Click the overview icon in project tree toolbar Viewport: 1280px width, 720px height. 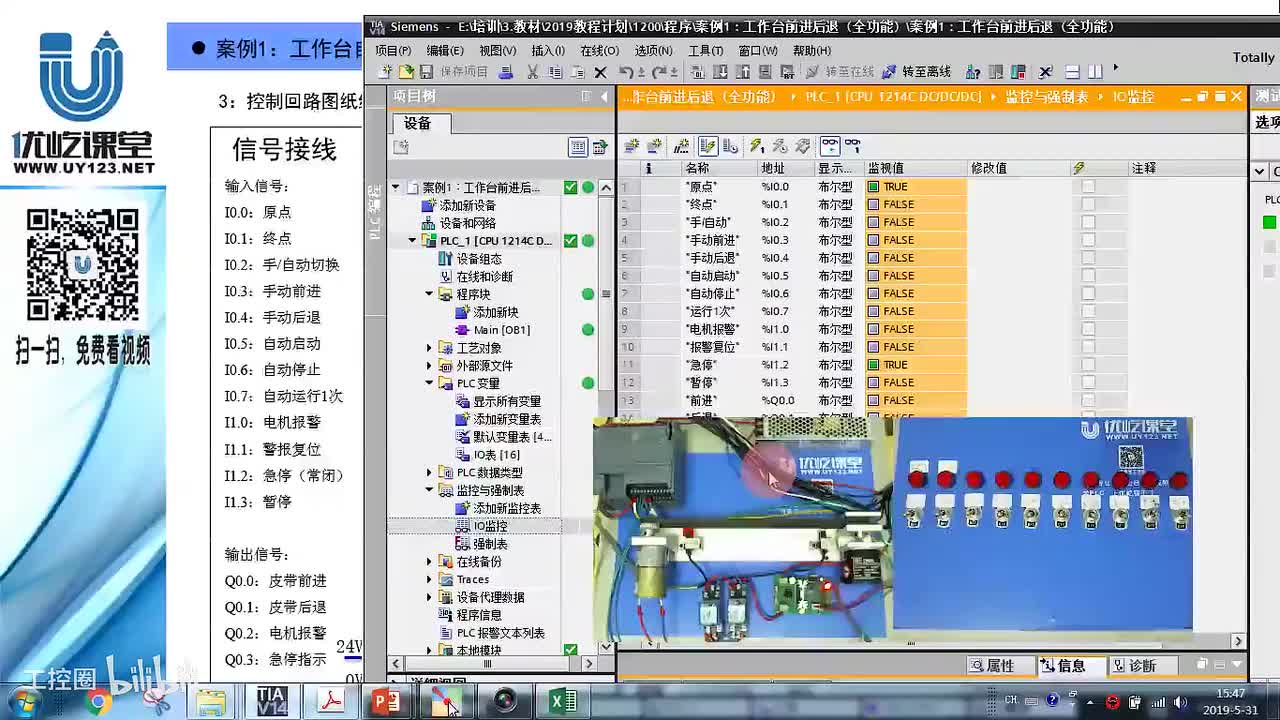pos(600,147)
